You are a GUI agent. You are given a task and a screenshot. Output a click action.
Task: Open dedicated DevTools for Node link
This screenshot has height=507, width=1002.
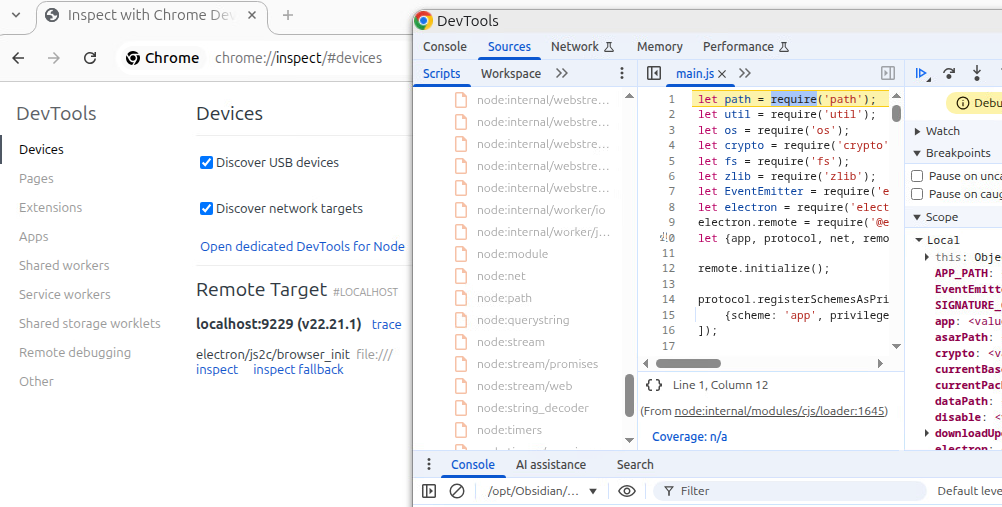[302, 247]
